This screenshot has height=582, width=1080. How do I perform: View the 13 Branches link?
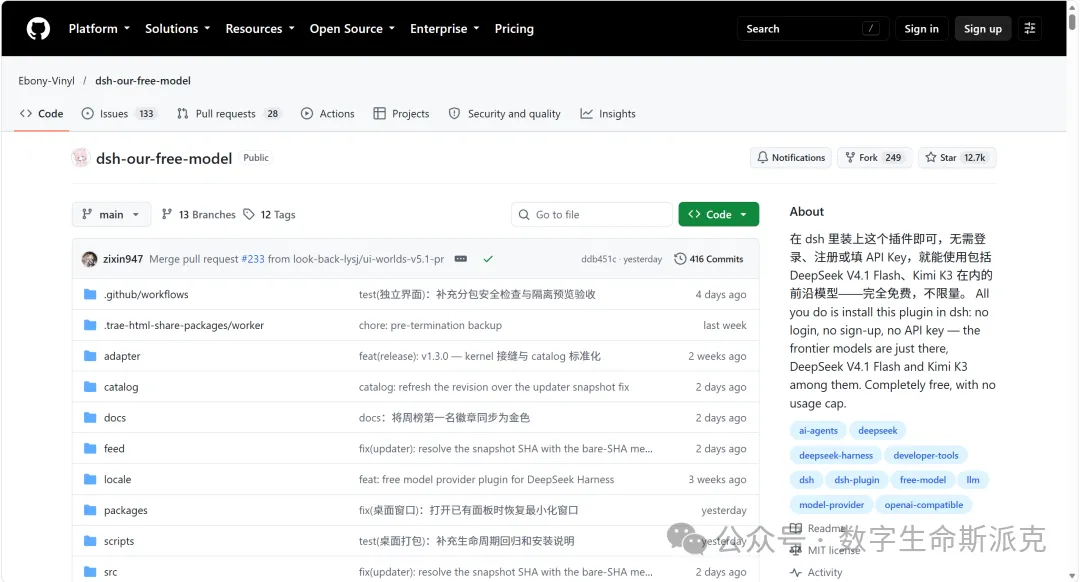198,215
